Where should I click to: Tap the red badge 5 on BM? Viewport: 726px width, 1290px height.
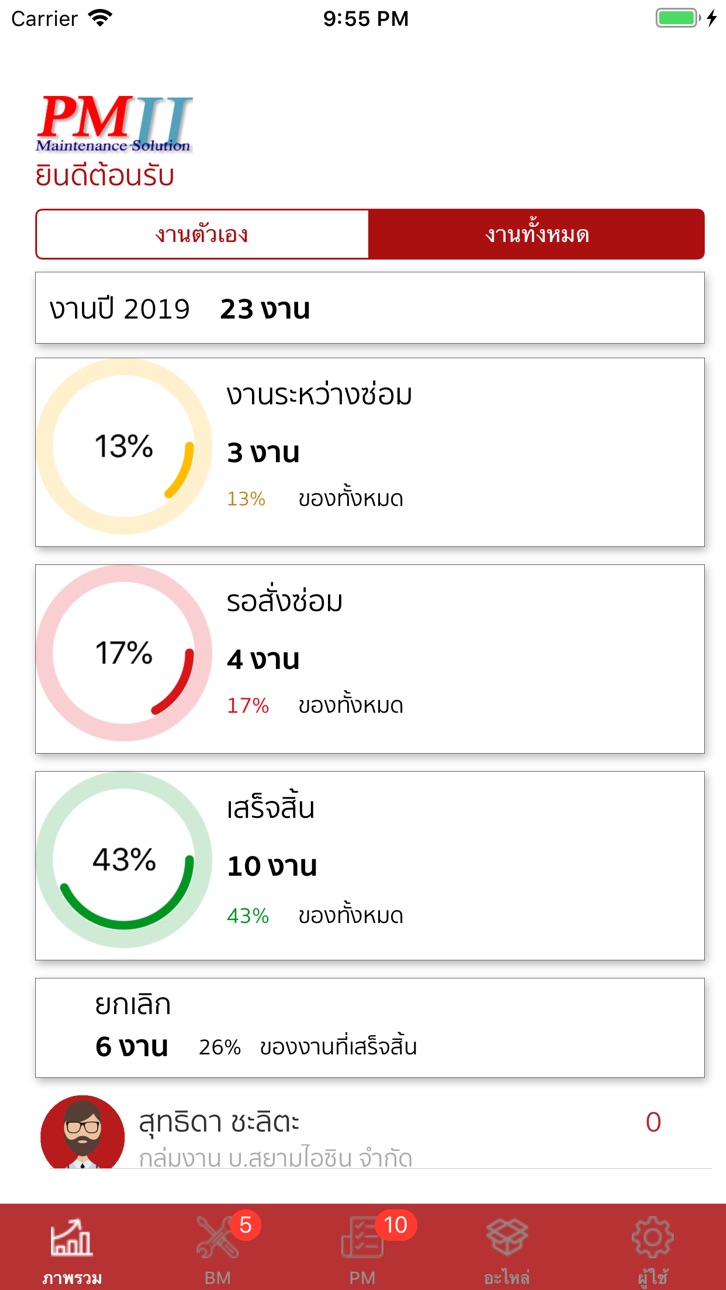245,1224
